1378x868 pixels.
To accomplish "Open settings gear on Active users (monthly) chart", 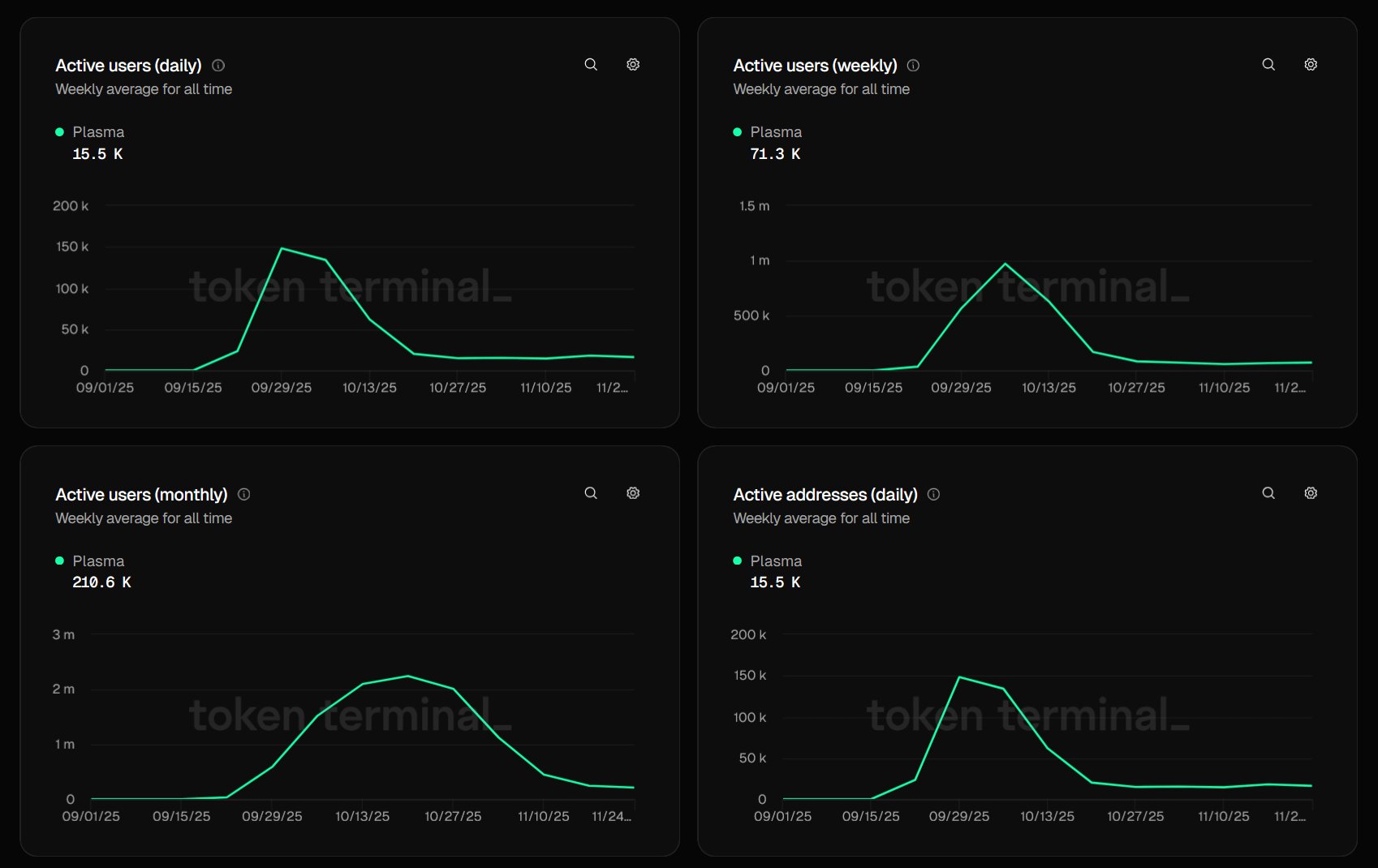I will coord(633,493).
